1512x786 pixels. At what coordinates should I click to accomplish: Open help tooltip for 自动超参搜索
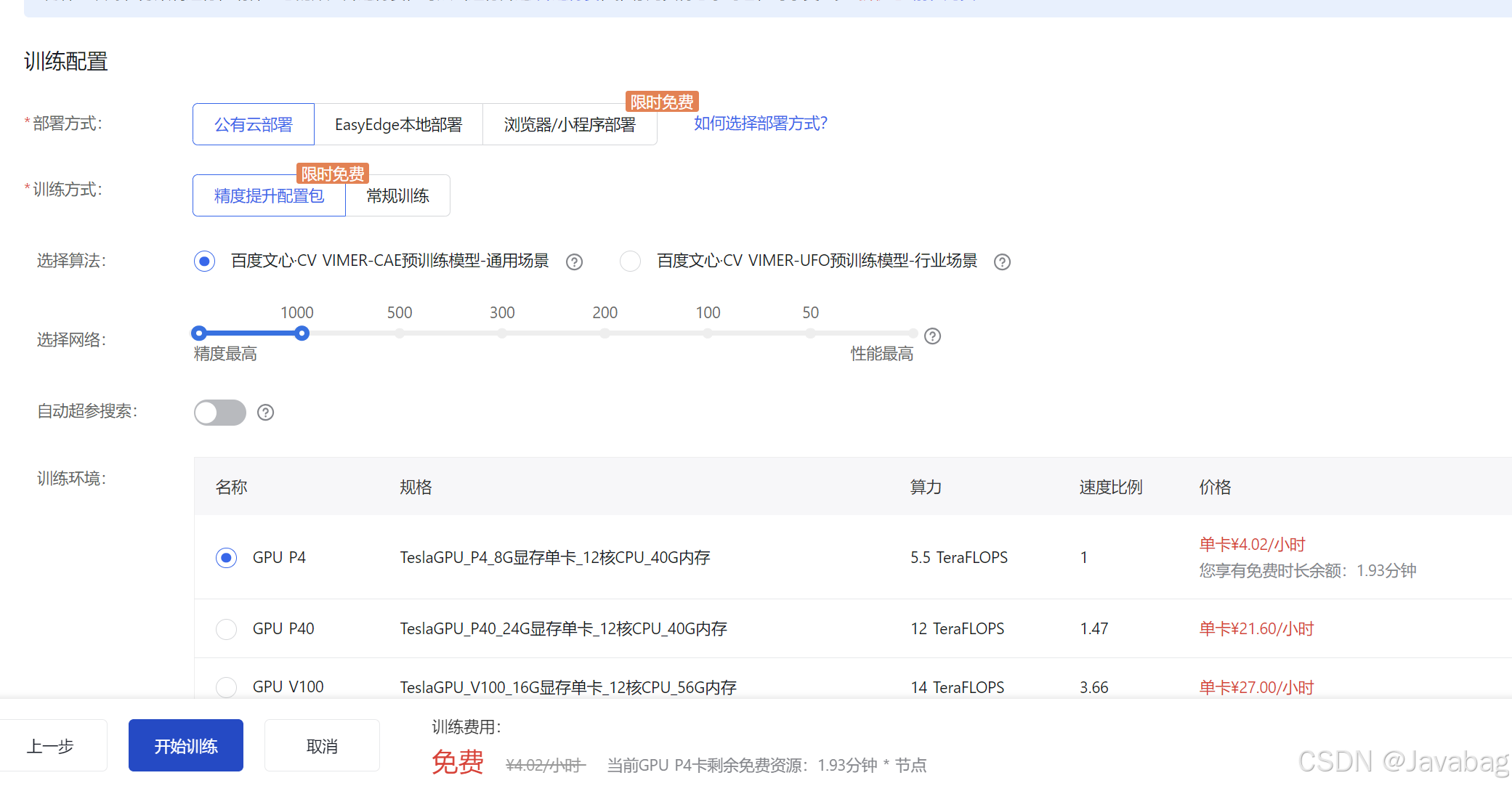coord(264,412)
